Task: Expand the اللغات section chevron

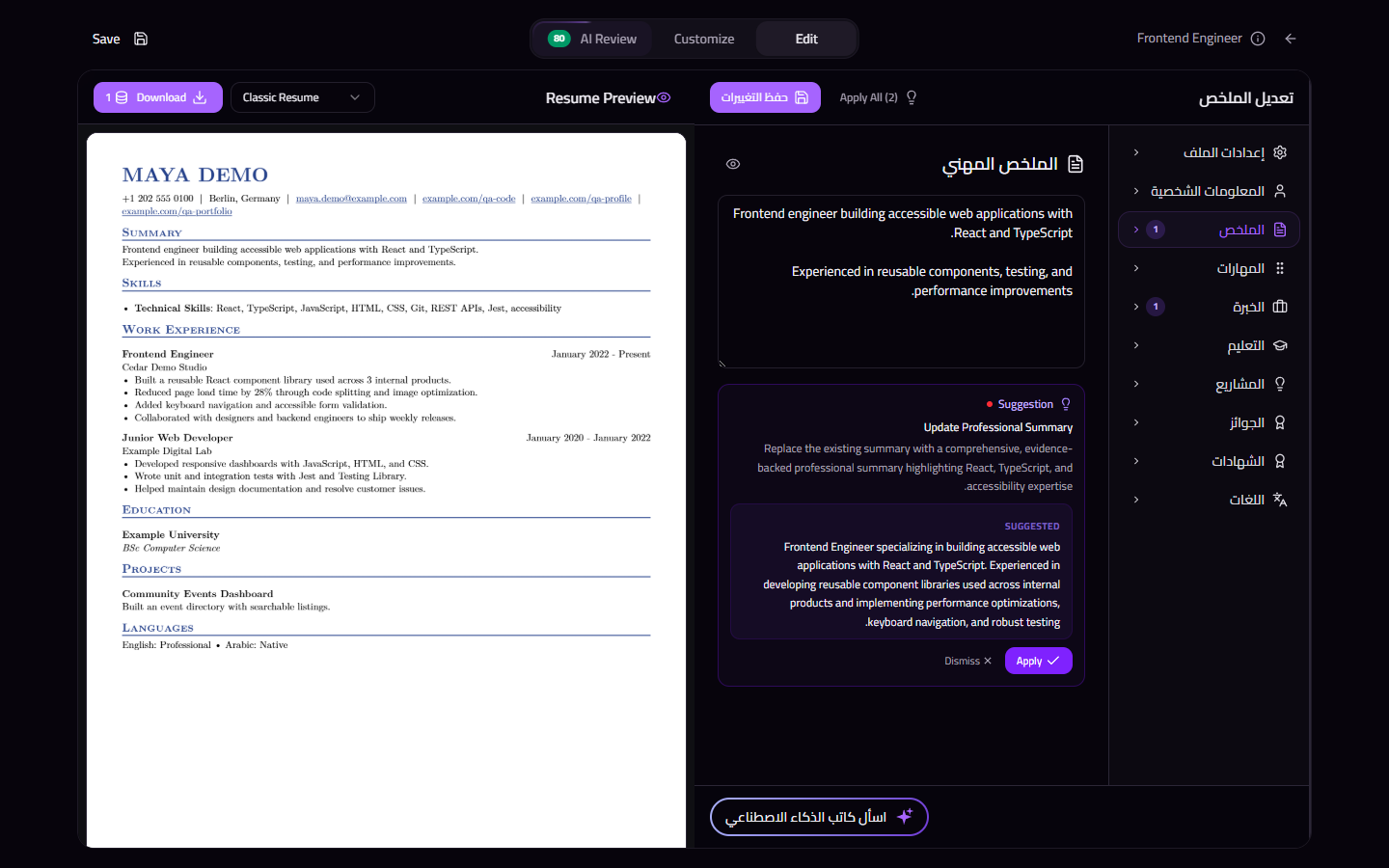Action: coord(1136,500)
